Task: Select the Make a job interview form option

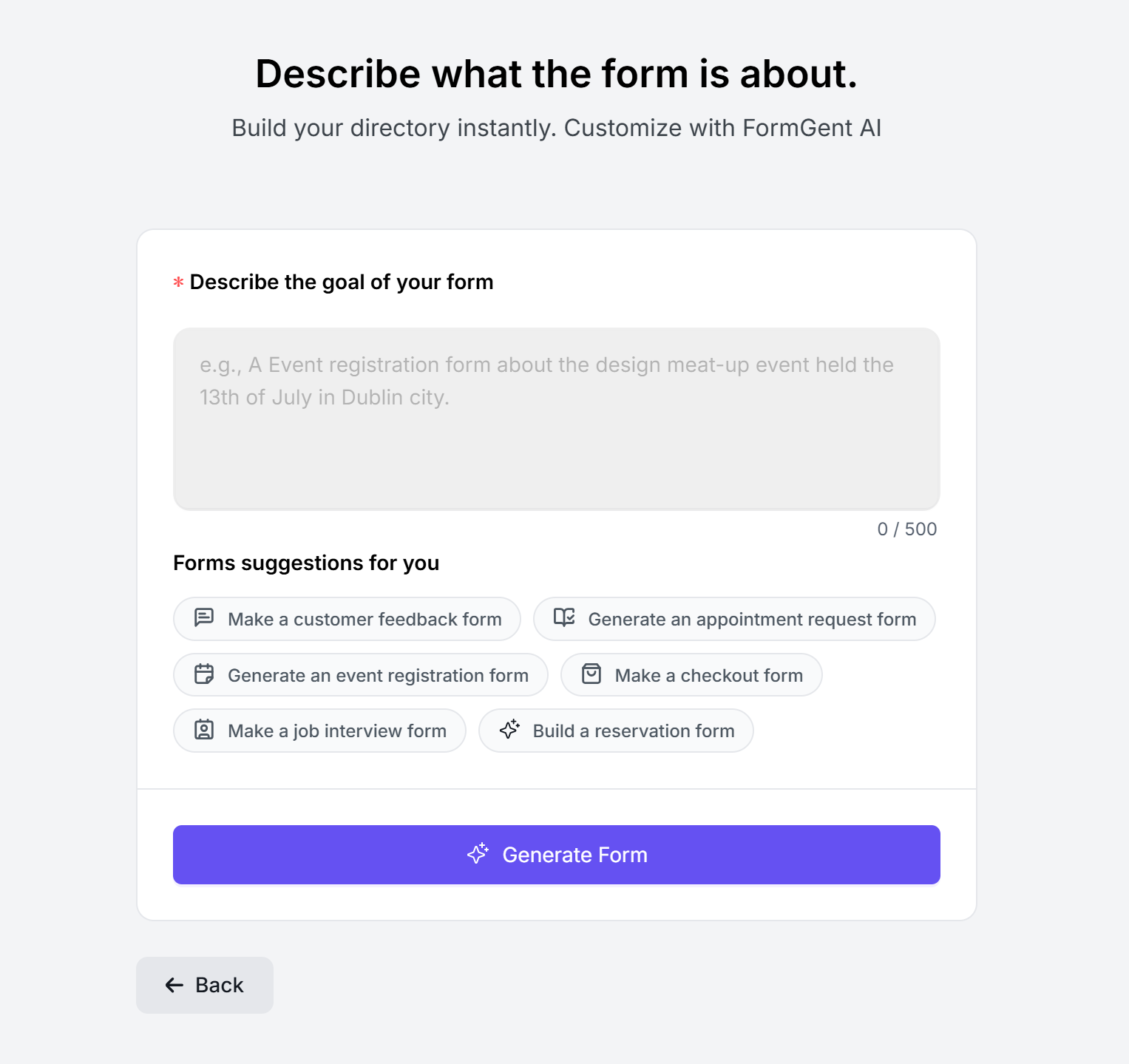Action: click(x=319, y=731)
